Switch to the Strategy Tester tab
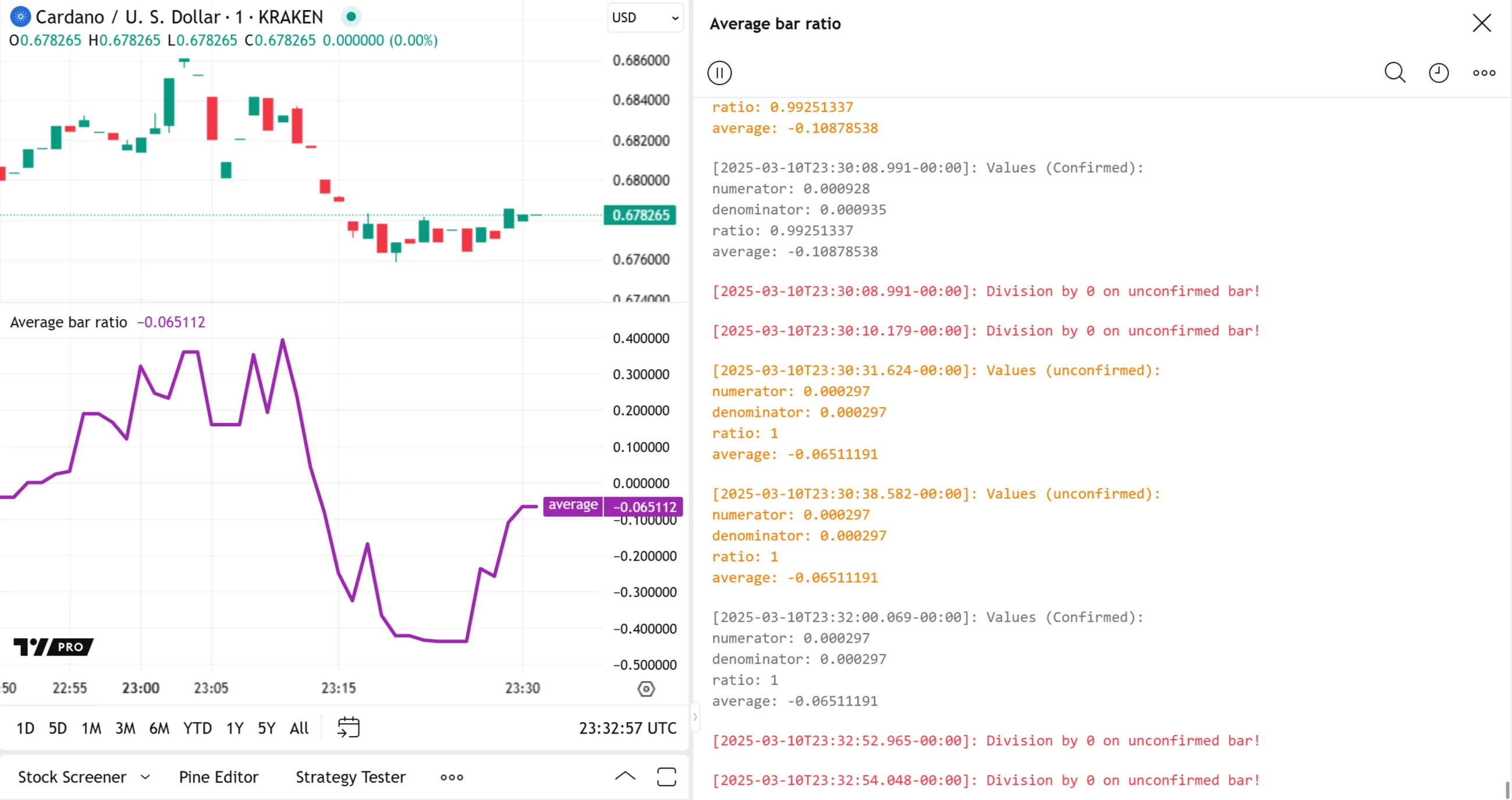The image size is (1512, 800). point(350,777)
